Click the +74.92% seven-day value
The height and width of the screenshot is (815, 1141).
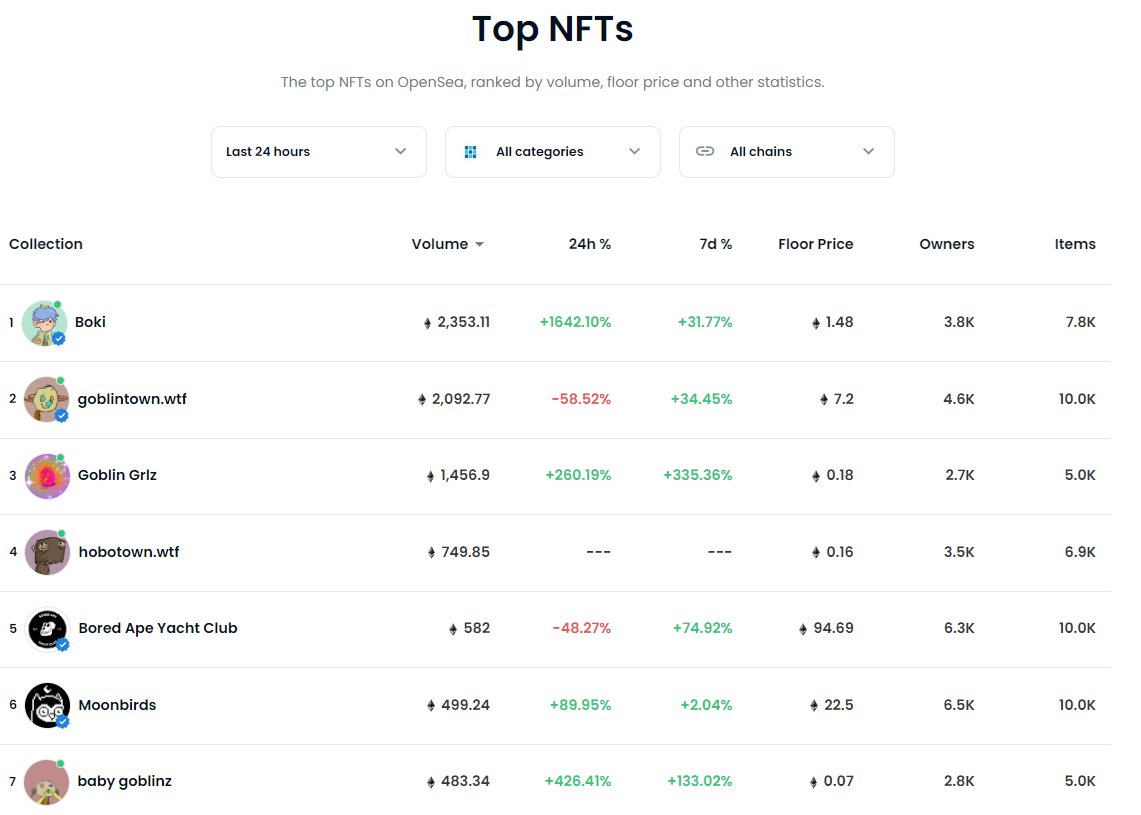(x=702, y=628)
